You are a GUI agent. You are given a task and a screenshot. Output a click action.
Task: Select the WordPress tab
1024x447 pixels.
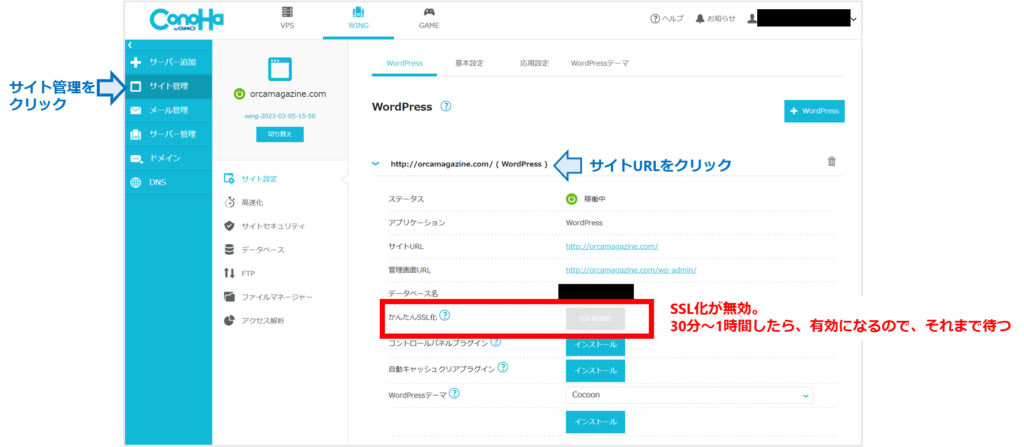click(404, 63)
